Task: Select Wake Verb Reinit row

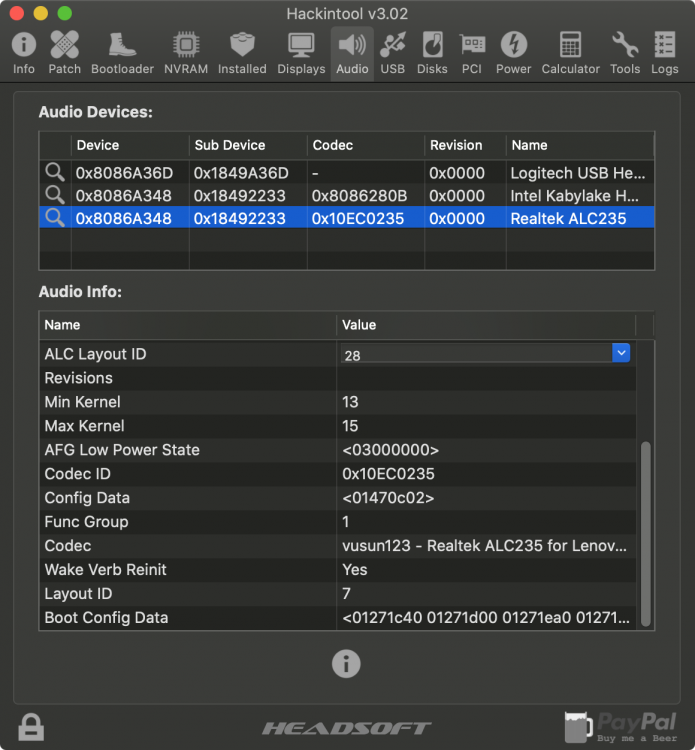Action: (x=338, y=570)
